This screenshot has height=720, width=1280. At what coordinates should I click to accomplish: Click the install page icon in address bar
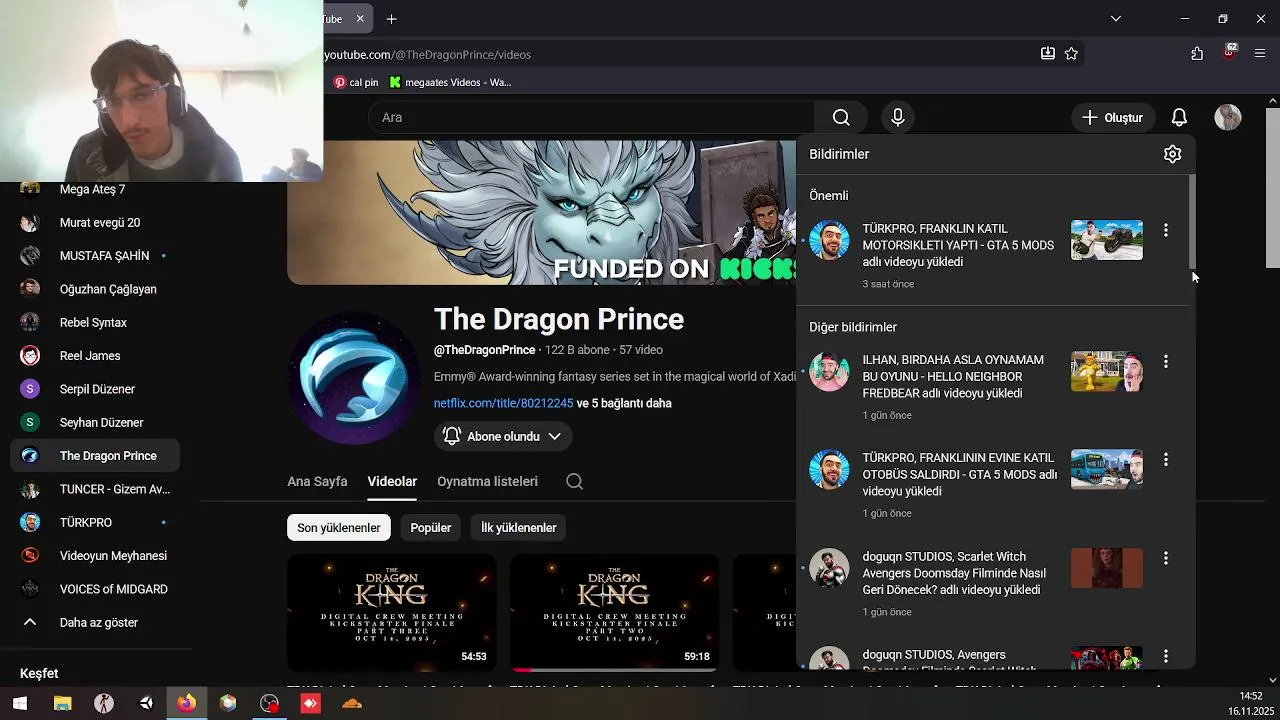tap(1047, 54)
